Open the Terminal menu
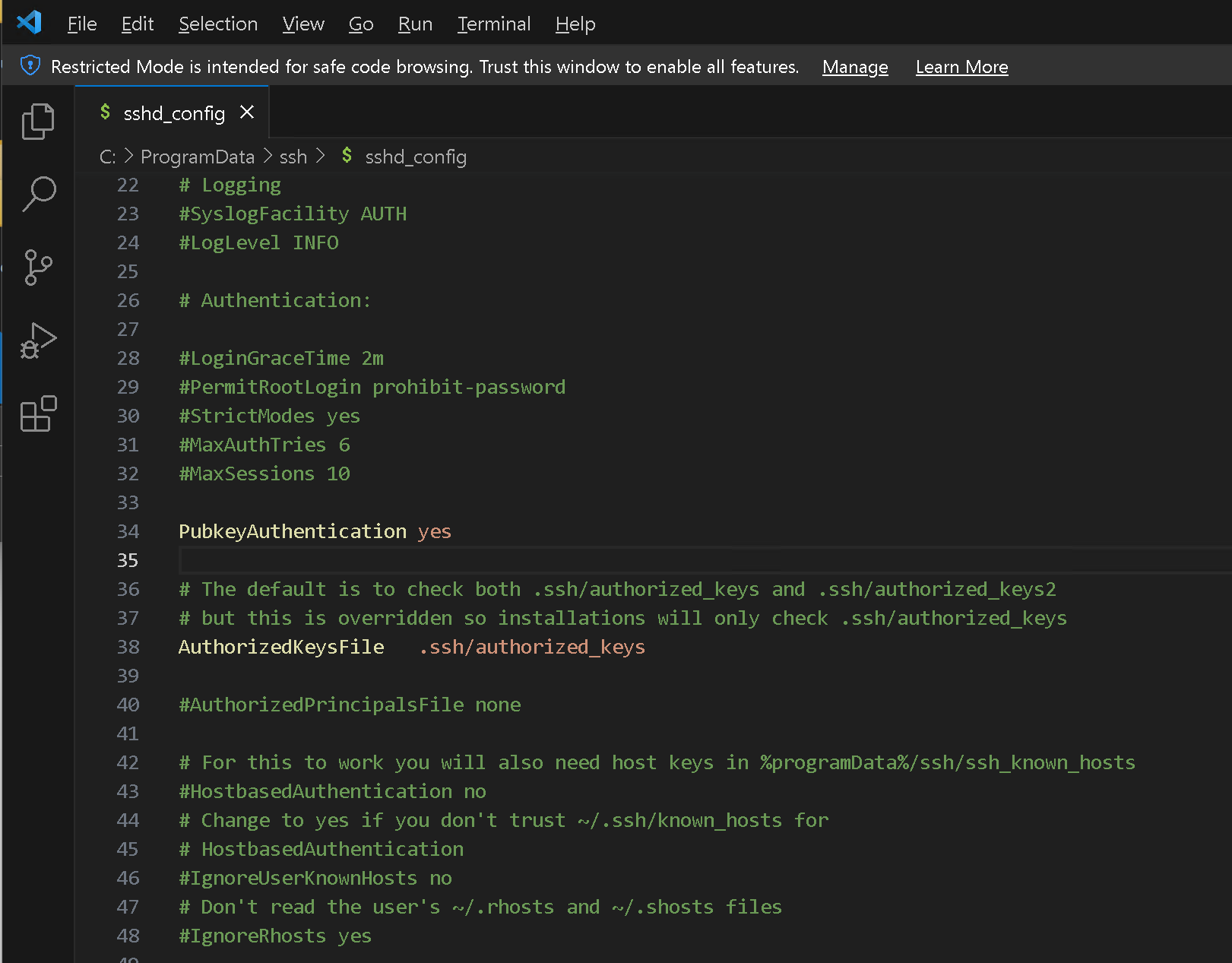1232x963 pixels. point(493,24)
